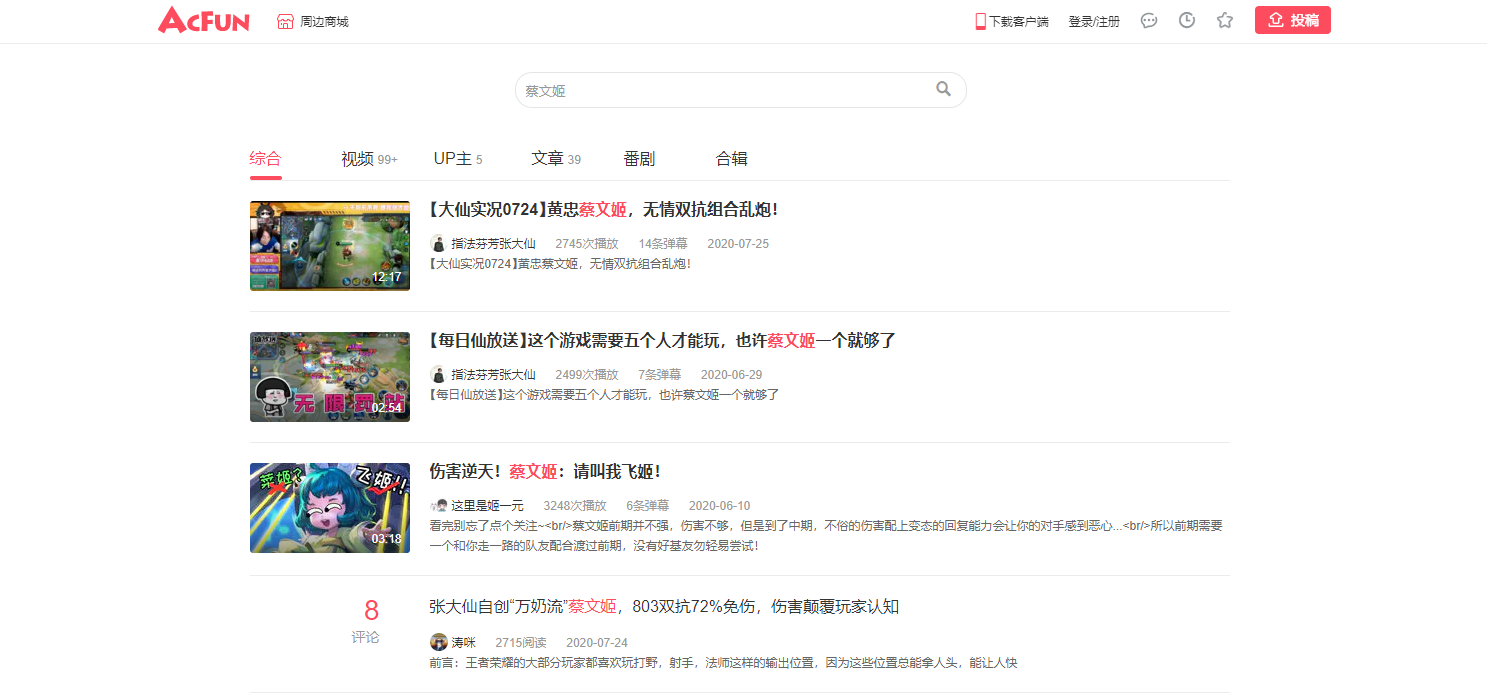Click uploader name 这里是姬一元
The image size is (1487, 693).
487,506
